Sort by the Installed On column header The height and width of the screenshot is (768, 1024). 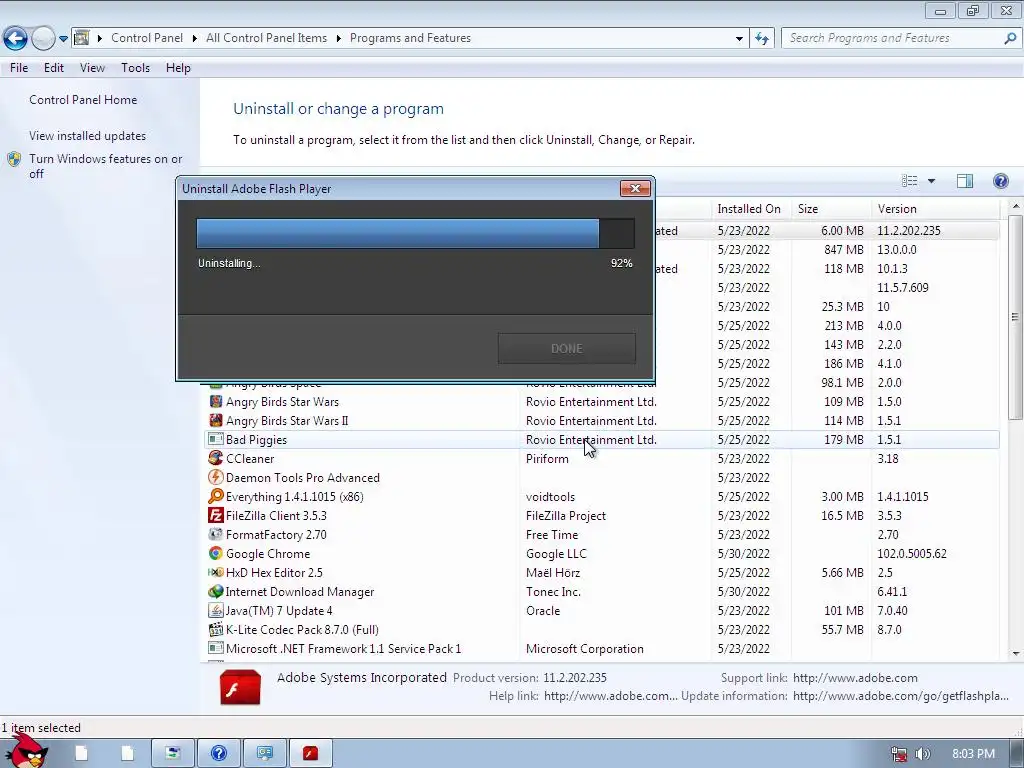pyautogui.click(x=750, y=209)
